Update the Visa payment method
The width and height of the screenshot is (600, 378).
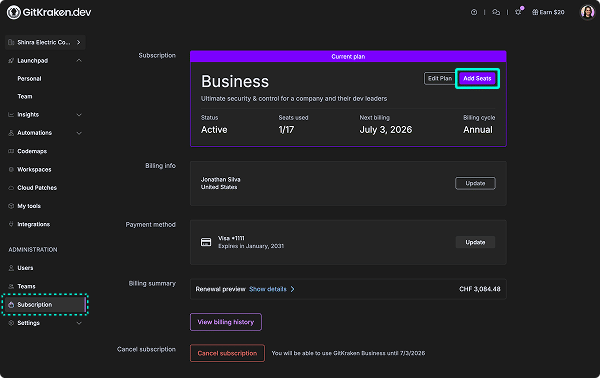click(x=475, y=242)
